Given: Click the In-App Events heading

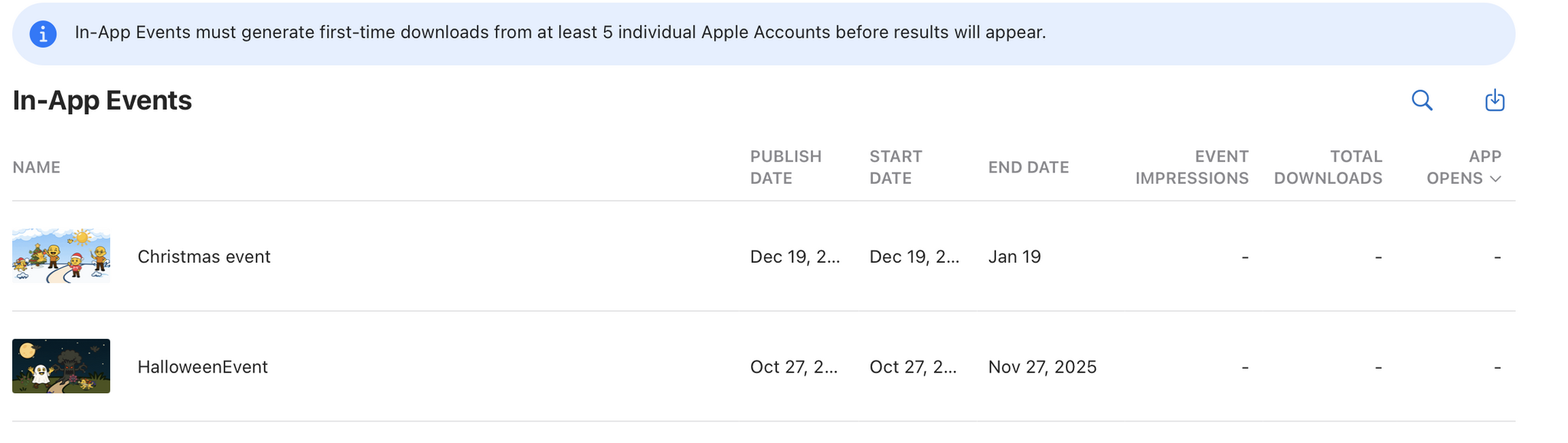Looking at the screenshot, I should tap(102, 100).
